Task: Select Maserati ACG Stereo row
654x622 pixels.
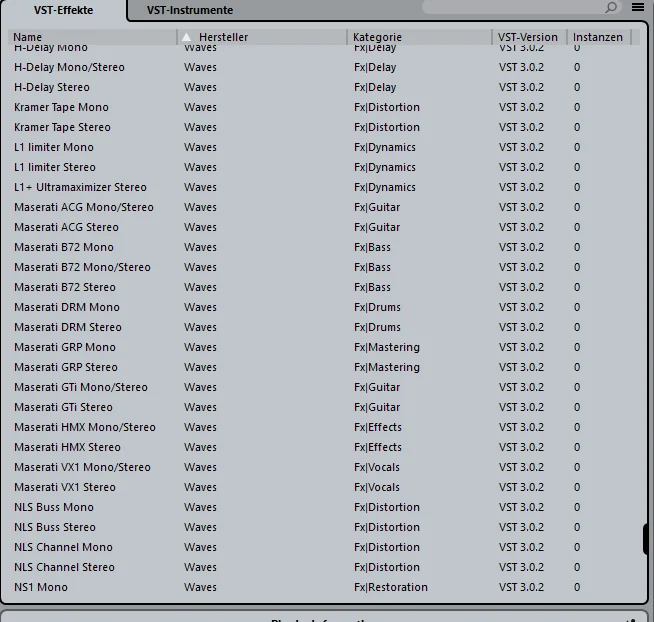Action: click(324, 227)
